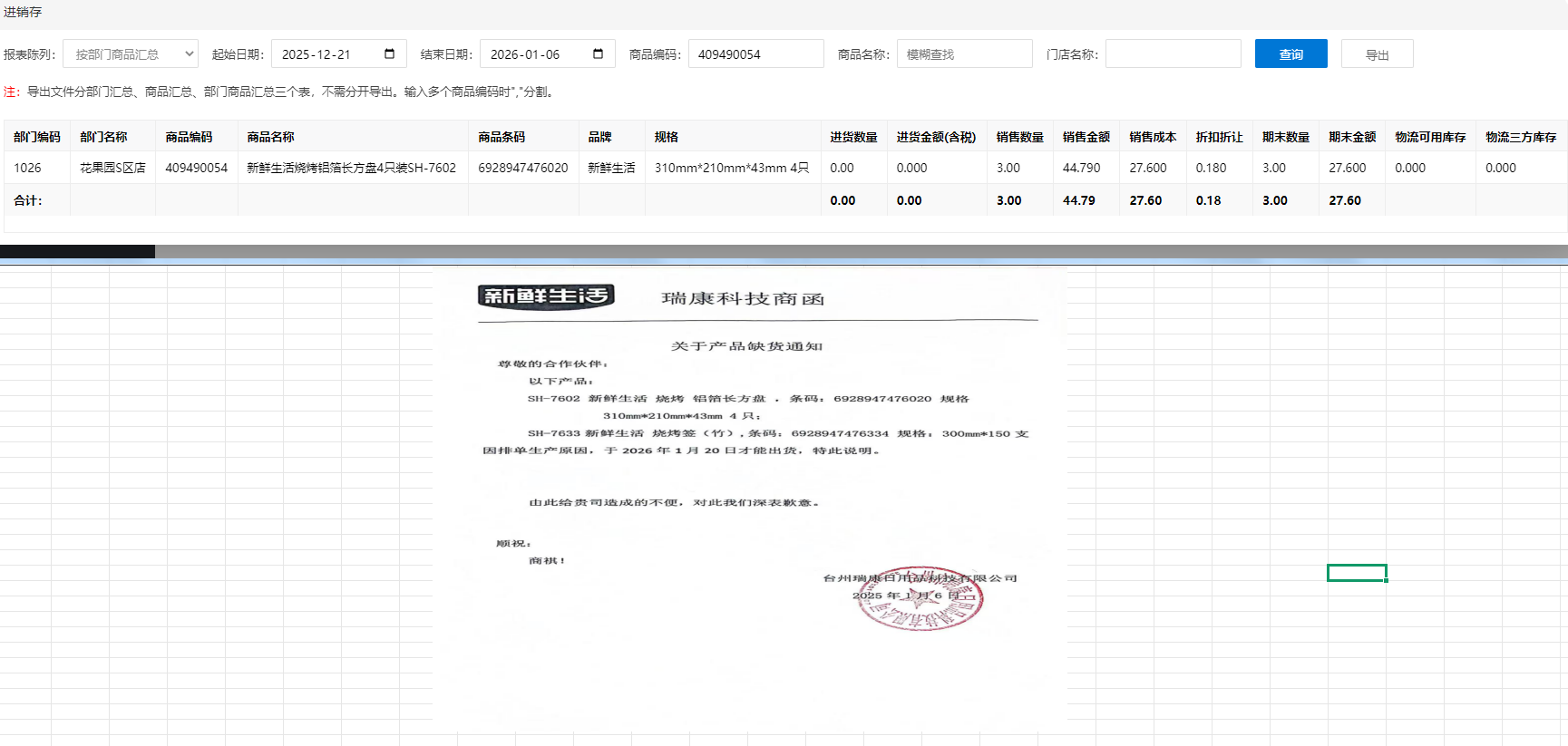The image size is (1568, 746).
Task: Click the 新鲜生活 logo in the letter
Action: [x=546, y=296]
